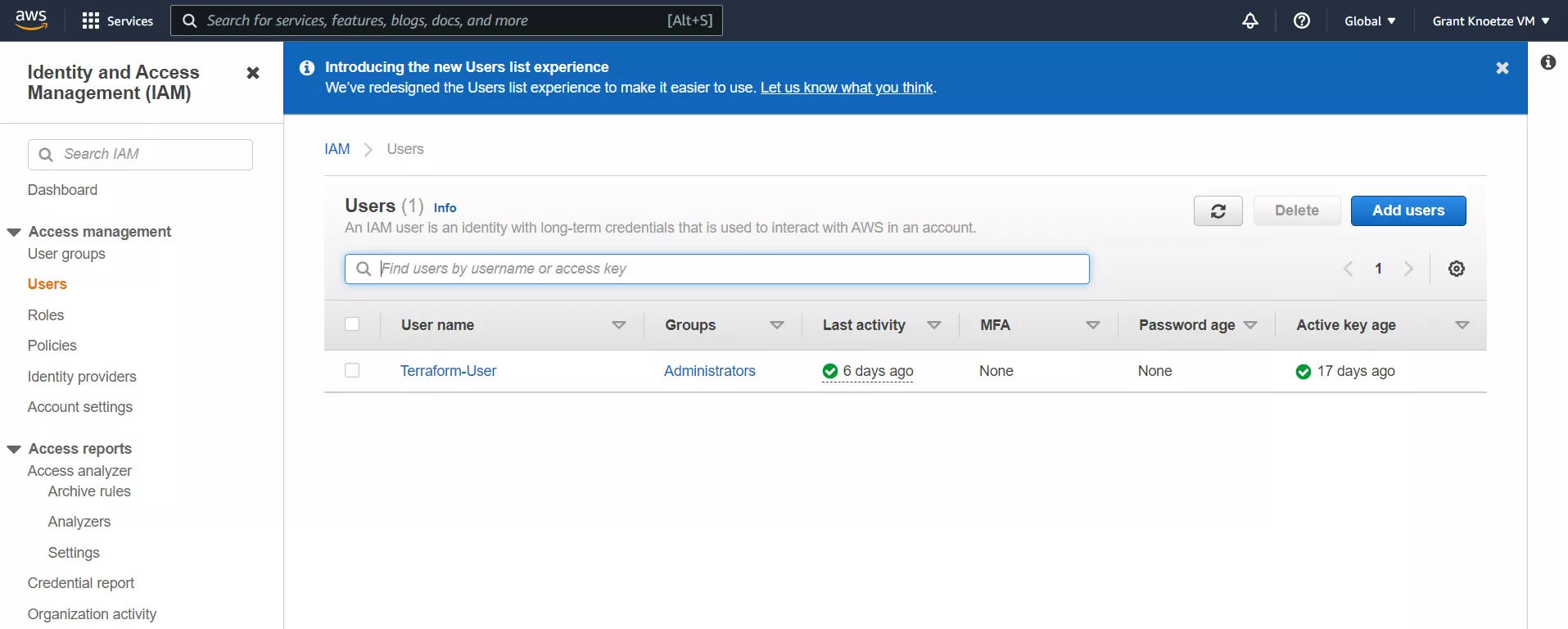Image resolution: width=1568 pixels, height=629 pixels.
Task: Click the magnifier in Find users box
Action: click(364, 269)
